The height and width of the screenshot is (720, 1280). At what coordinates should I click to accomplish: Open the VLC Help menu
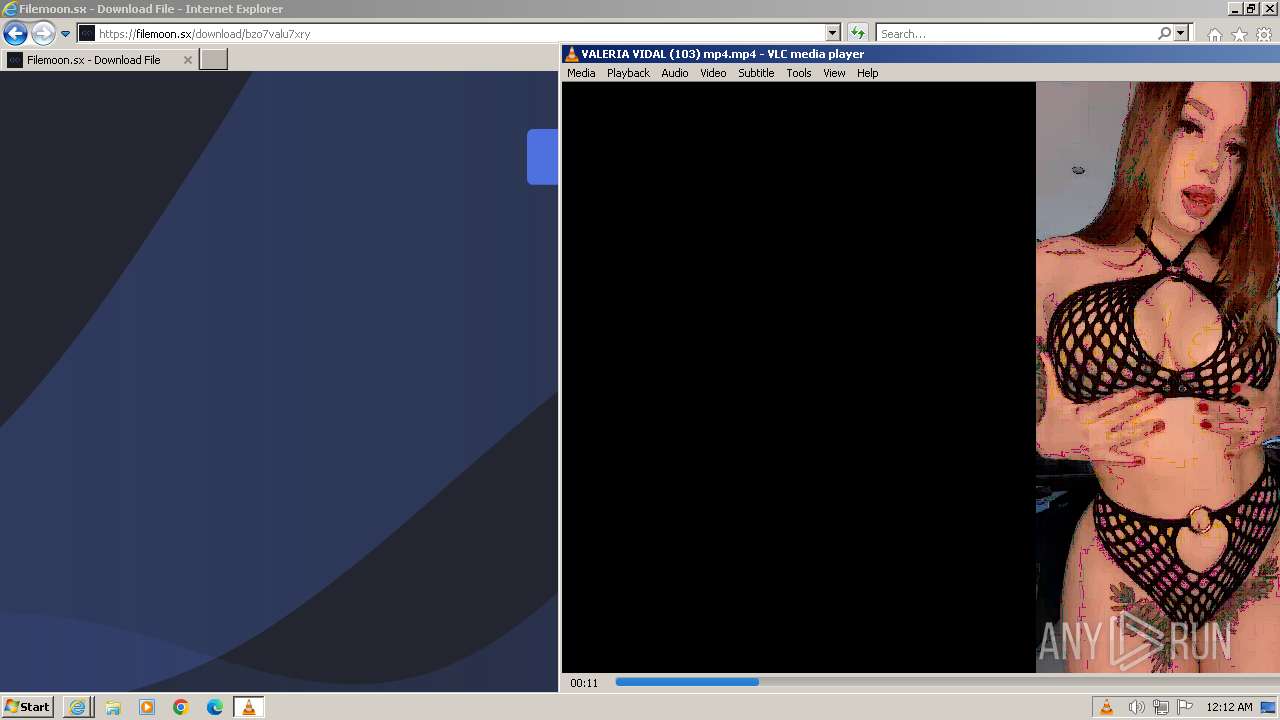867,73
